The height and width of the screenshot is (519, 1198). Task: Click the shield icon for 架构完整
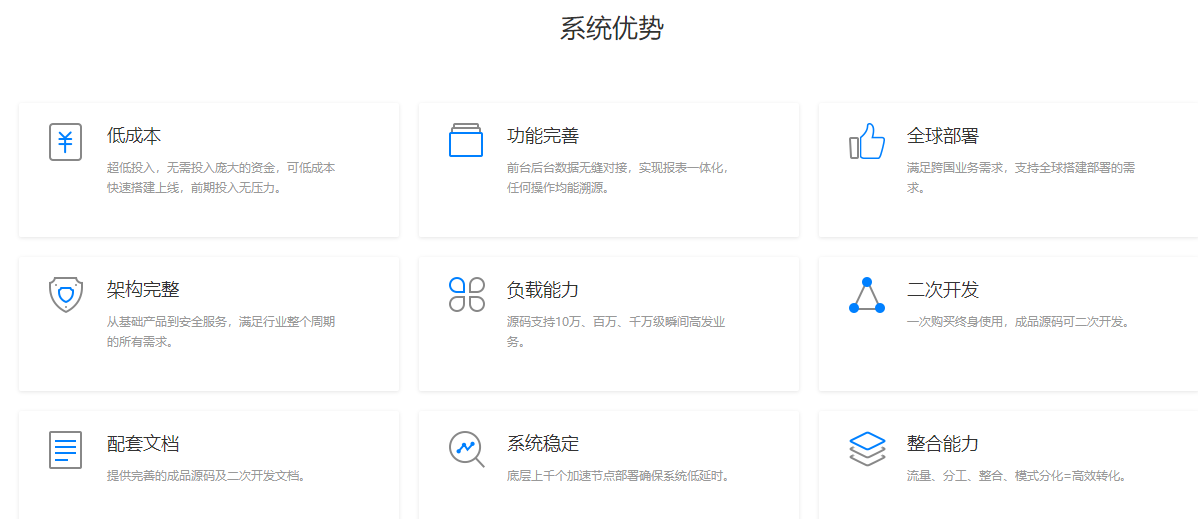tap(66, 295)
